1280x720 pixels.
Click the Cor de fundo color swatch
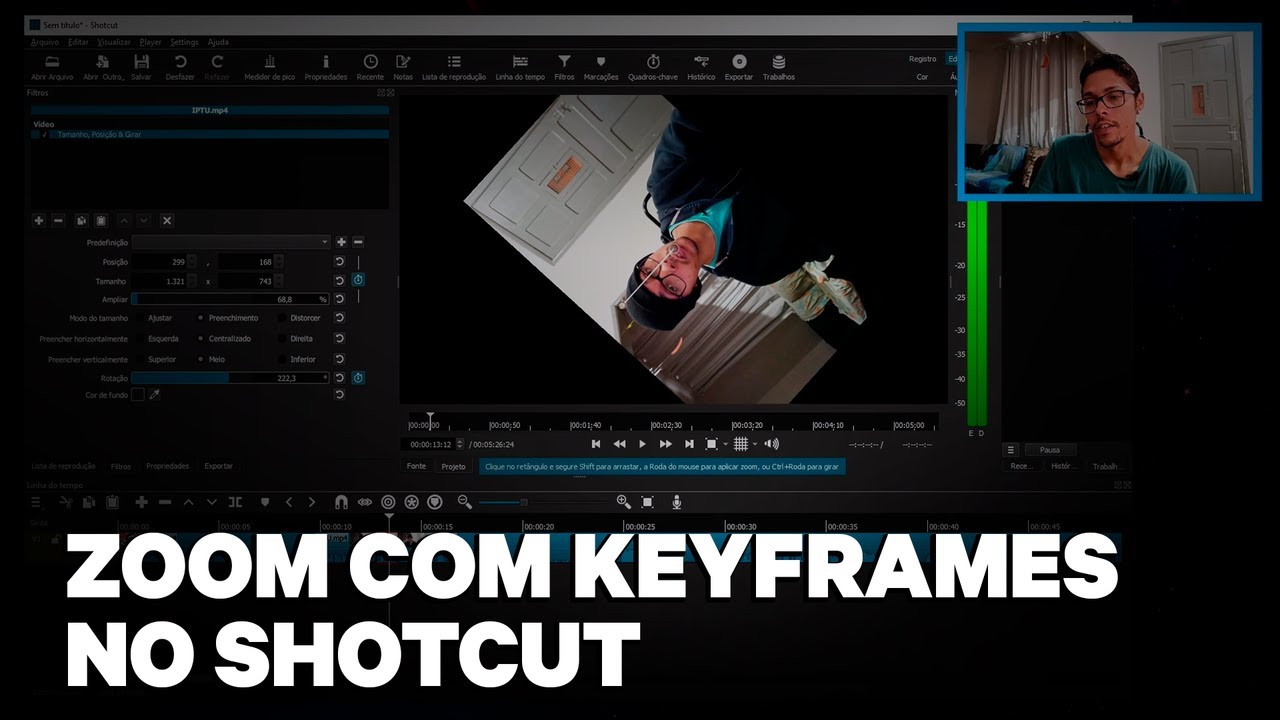tap(138, 395)
